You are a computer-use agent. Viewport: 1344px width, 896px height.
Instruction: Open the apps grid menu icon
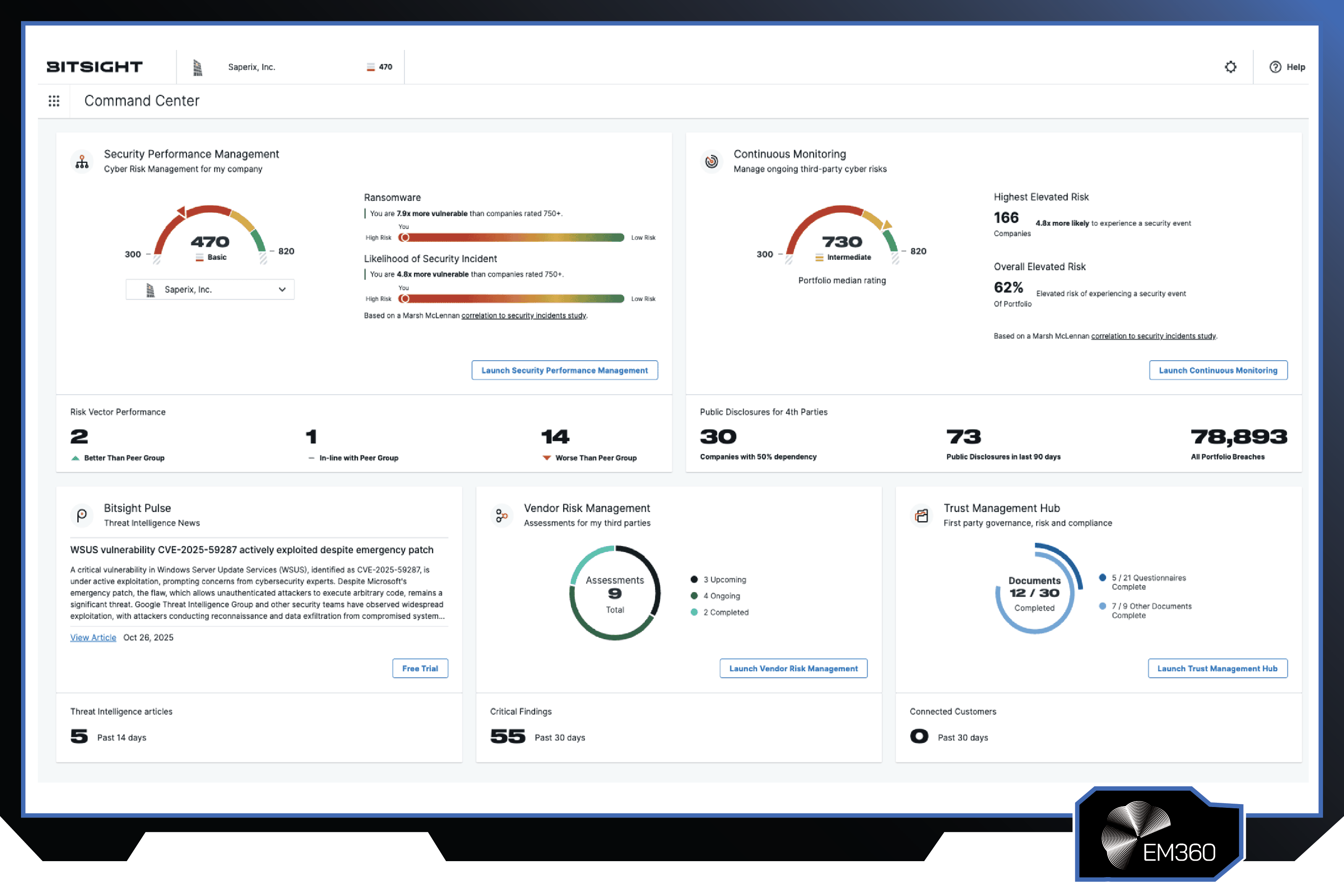click(x=54, y=101)
